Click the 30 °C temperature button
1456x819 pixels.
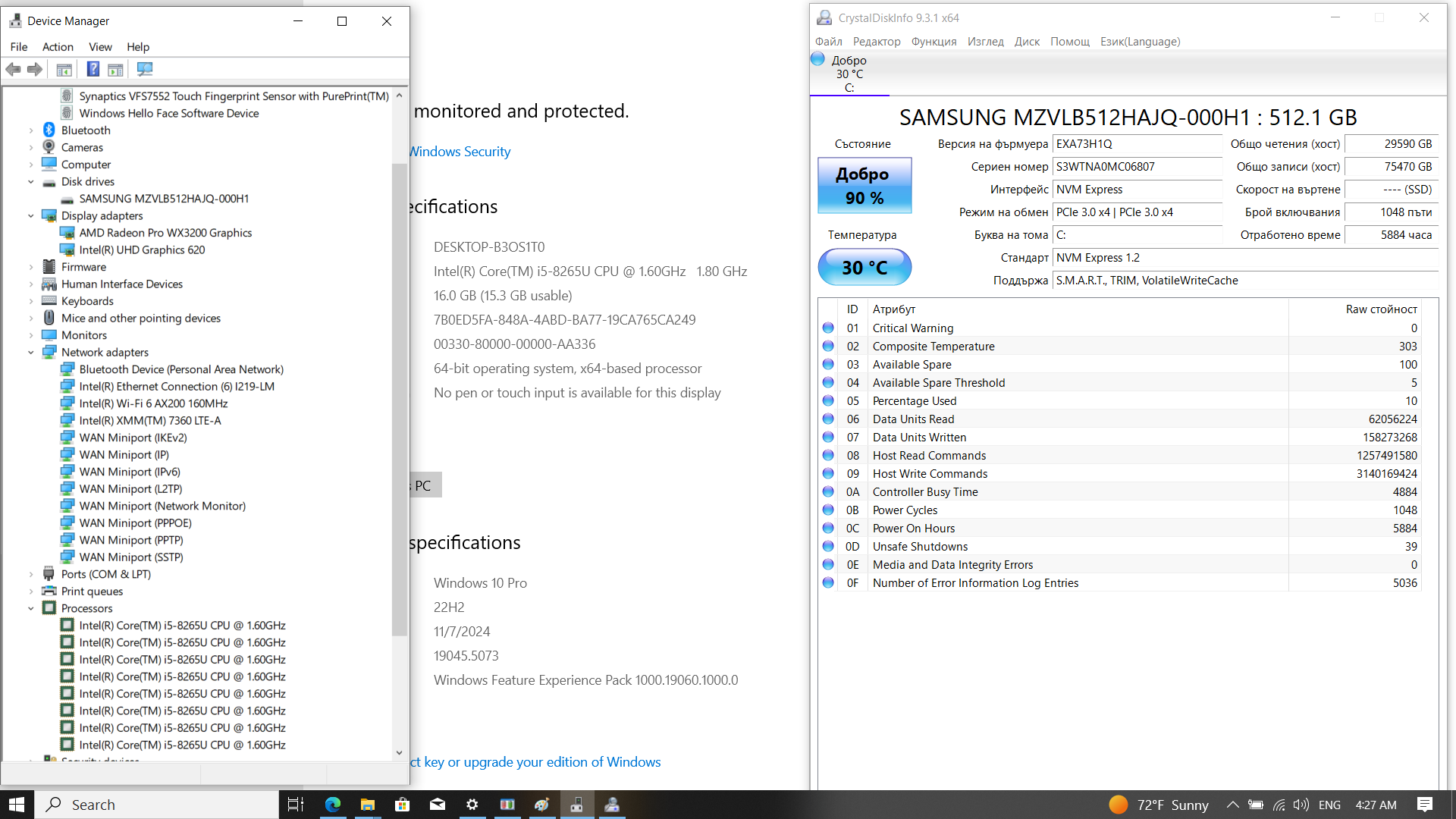864,267
